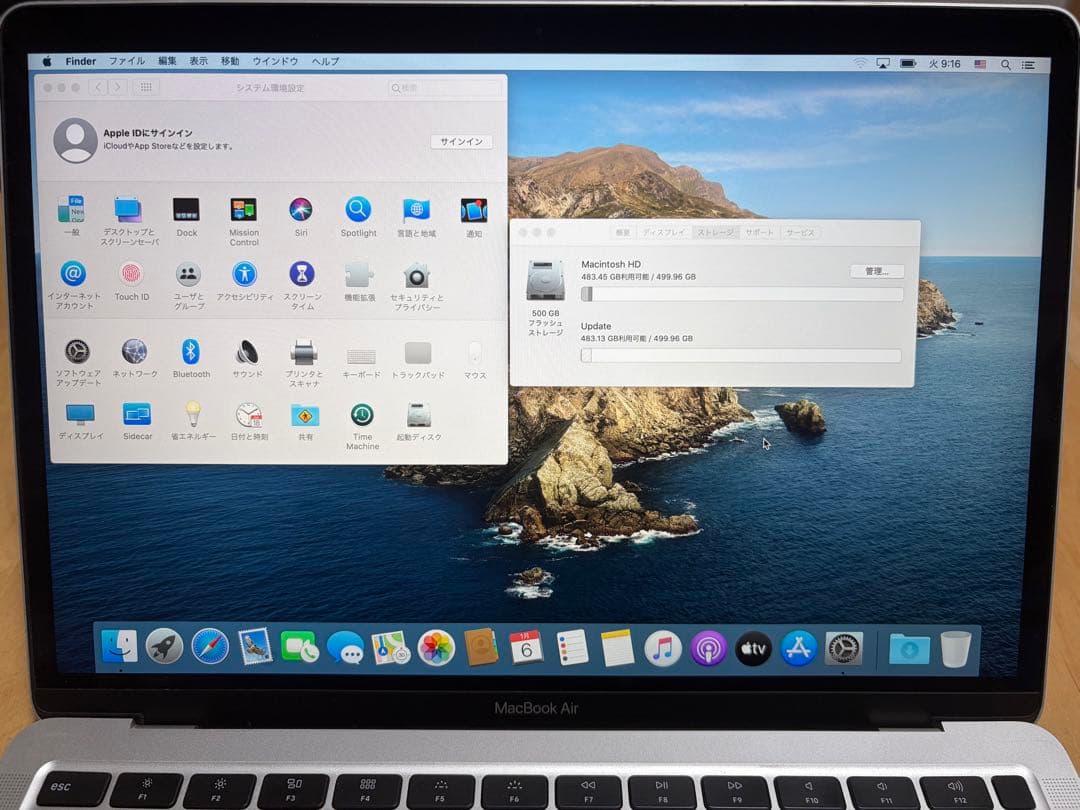Open Mission Control preferences
Image resolution: width=1080 pixels, height=810 pixels.
pyautogui.click(x=244, y=209)
